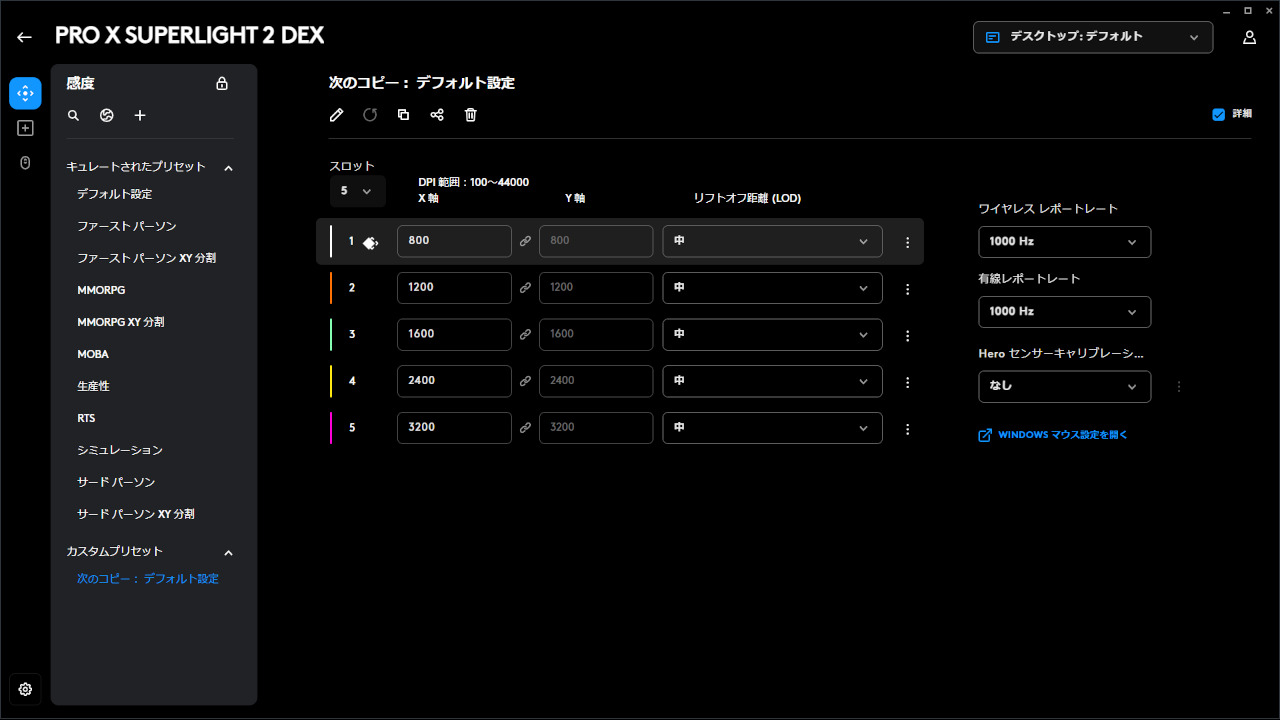This screenshot has height=720, width=1280.
Task: Select the サード パーソン preset
Action: (x=116, y=482)
